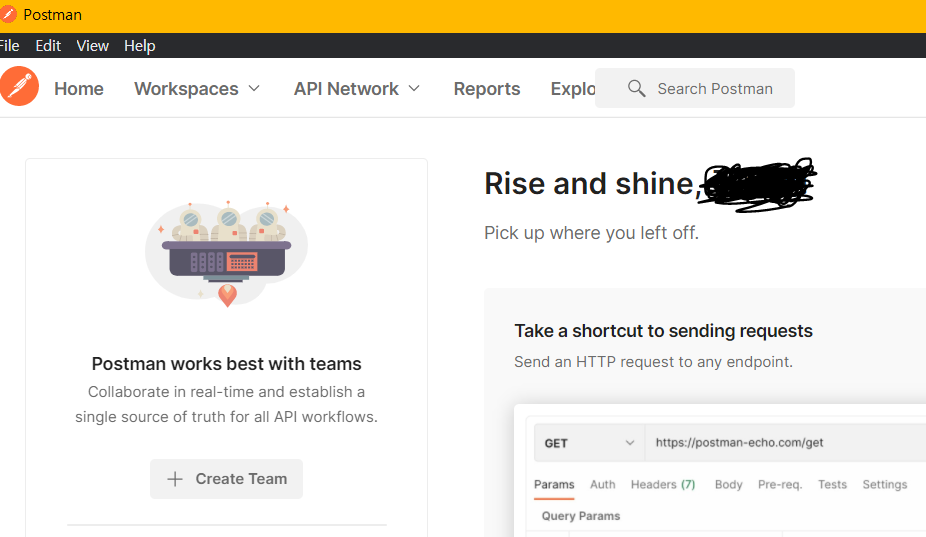Open the Help menu

tap(139, 45)
